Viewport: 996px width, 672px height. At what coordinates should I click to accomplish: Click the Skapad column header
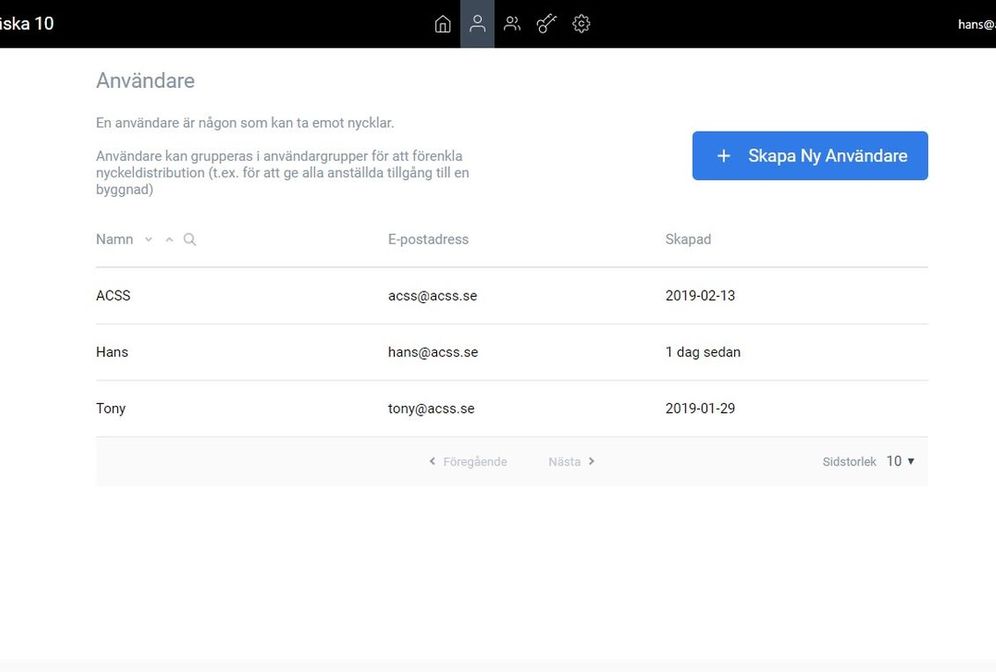coord(688,239)
